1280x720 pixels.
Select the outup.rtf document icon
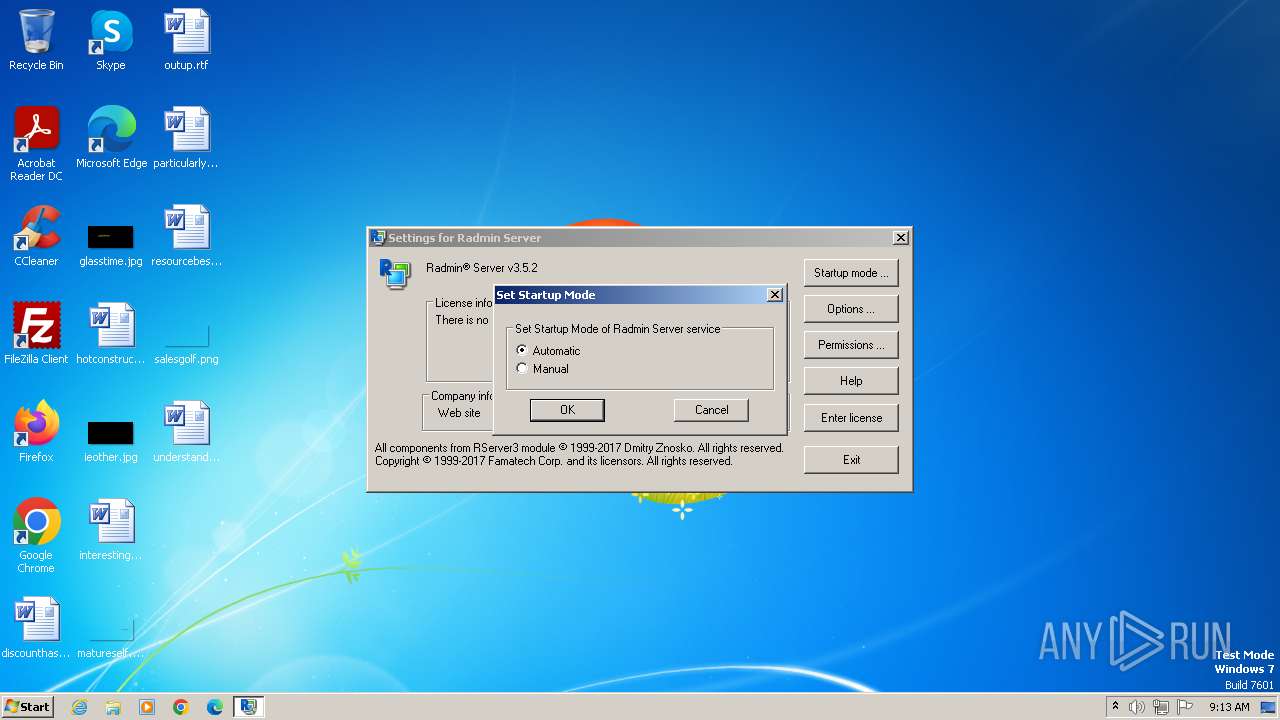click(x=186, y=40)
